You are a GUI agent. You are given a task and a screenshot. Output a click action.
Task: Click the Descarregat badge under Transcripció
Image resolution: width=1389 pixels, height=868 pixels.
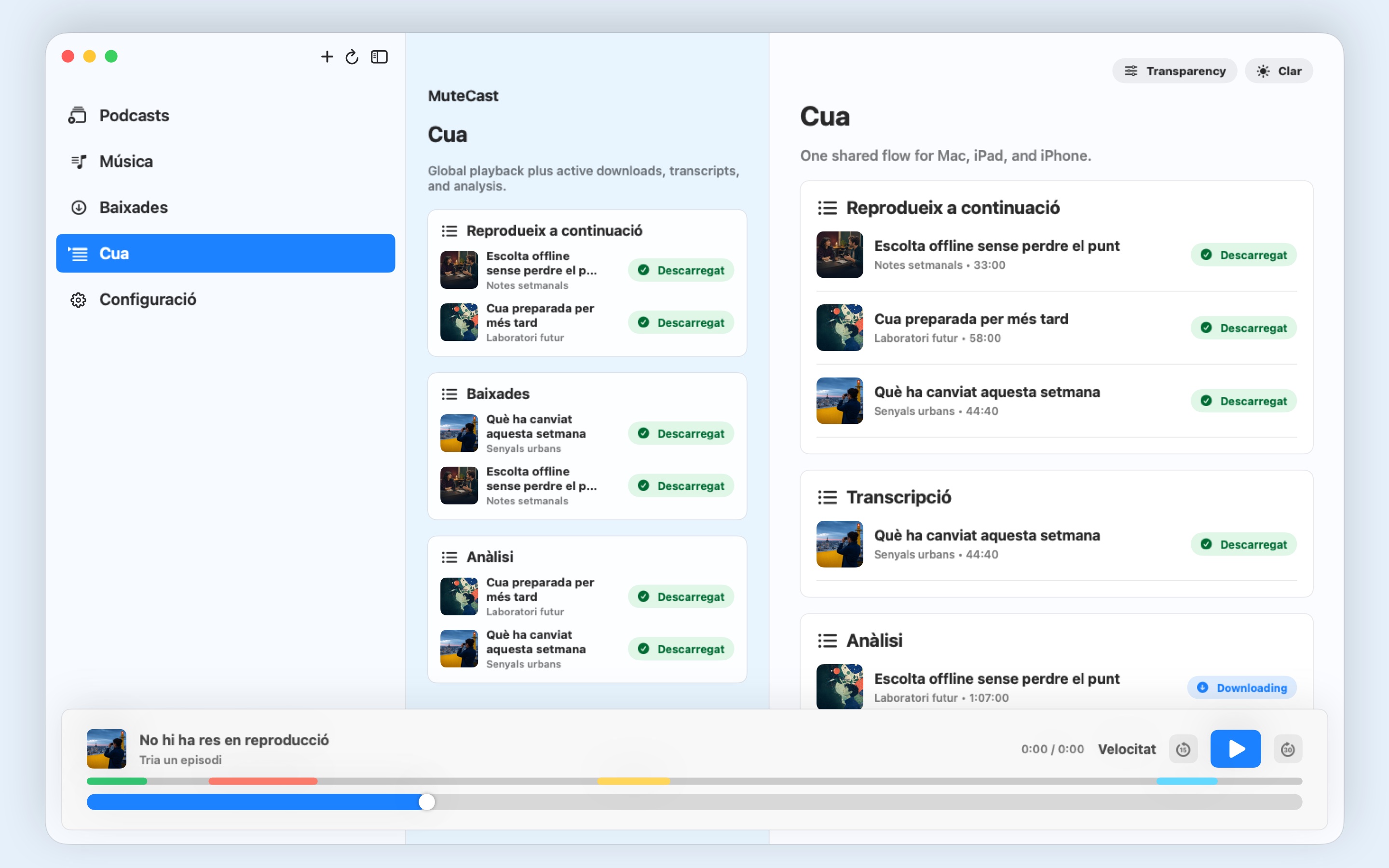(x=1243, y=544)
